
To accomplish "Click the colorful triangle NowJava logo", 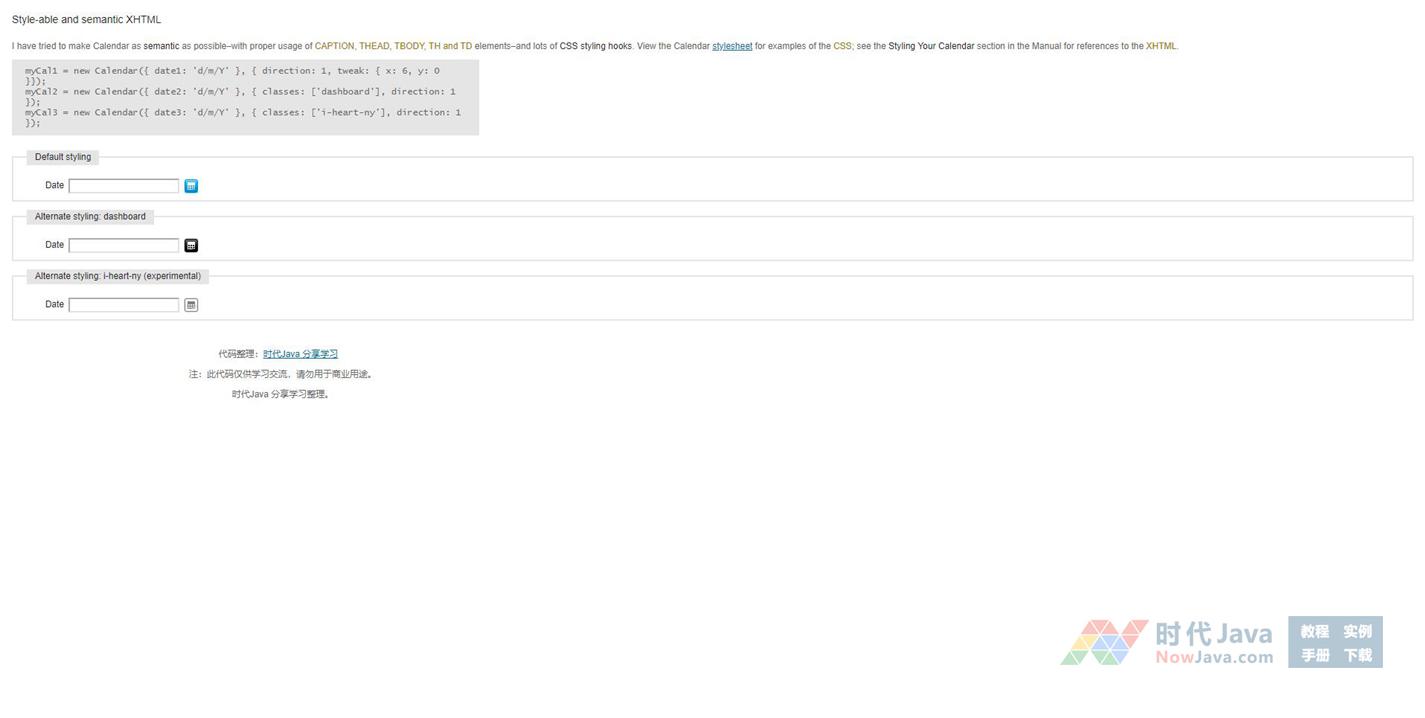I will pyautogui.click(x=1103, y=642).
